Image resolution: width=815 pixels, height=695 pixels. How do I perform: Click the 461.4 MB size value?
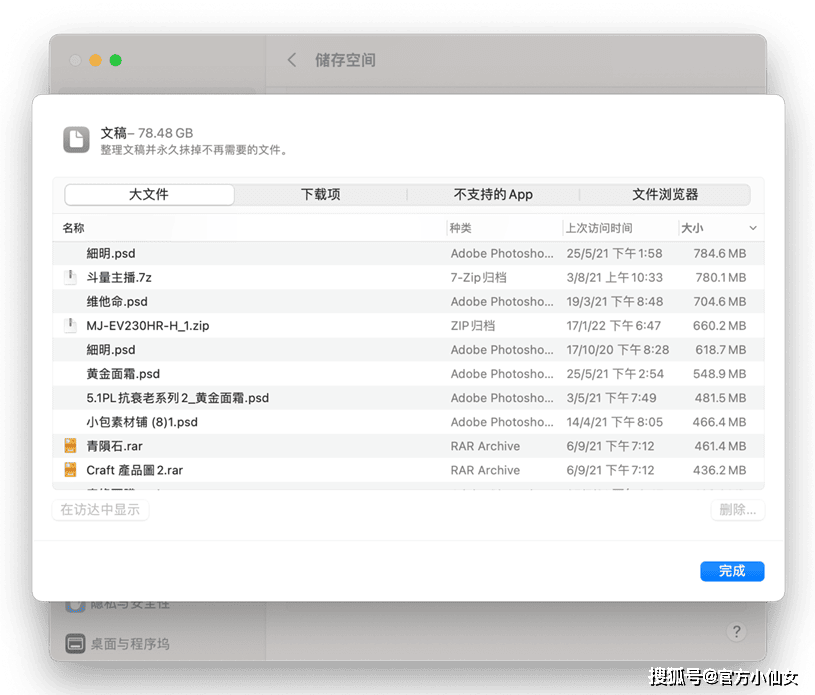(720, 445)
